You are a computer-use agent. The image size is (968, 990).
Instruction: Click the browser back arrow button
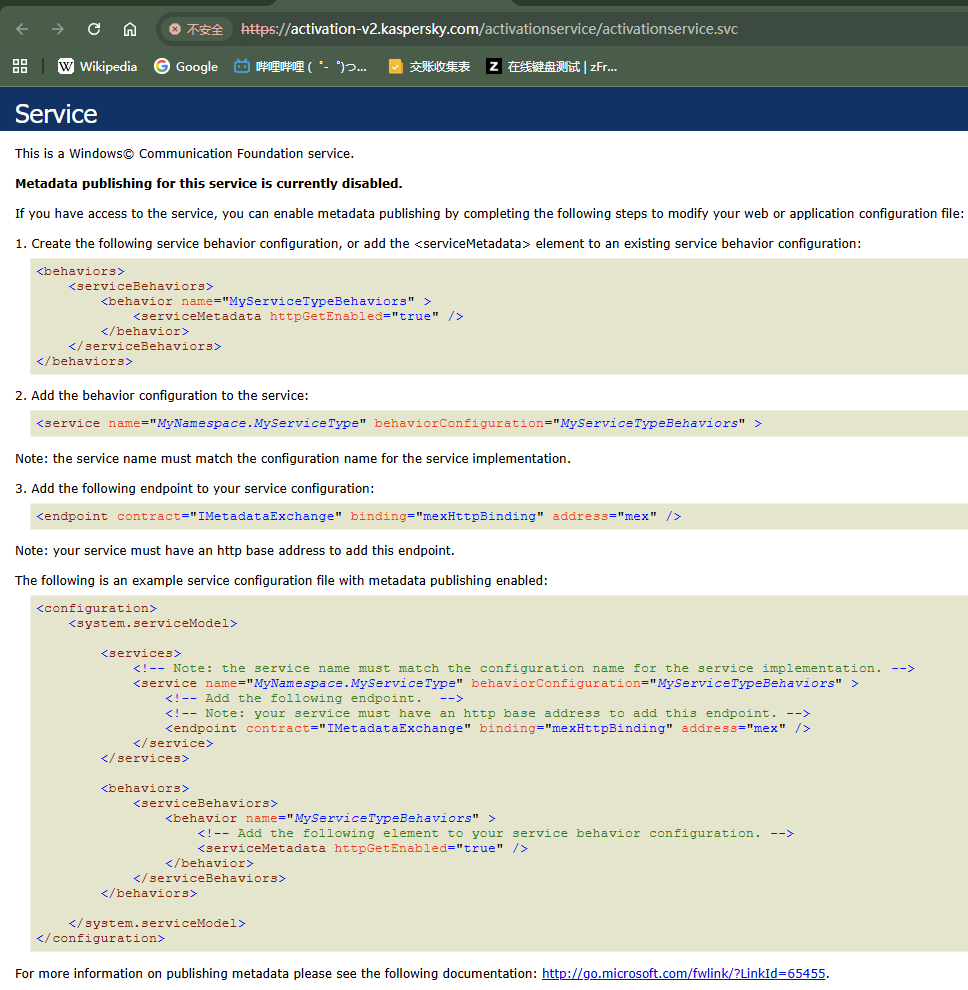[22, 29]
